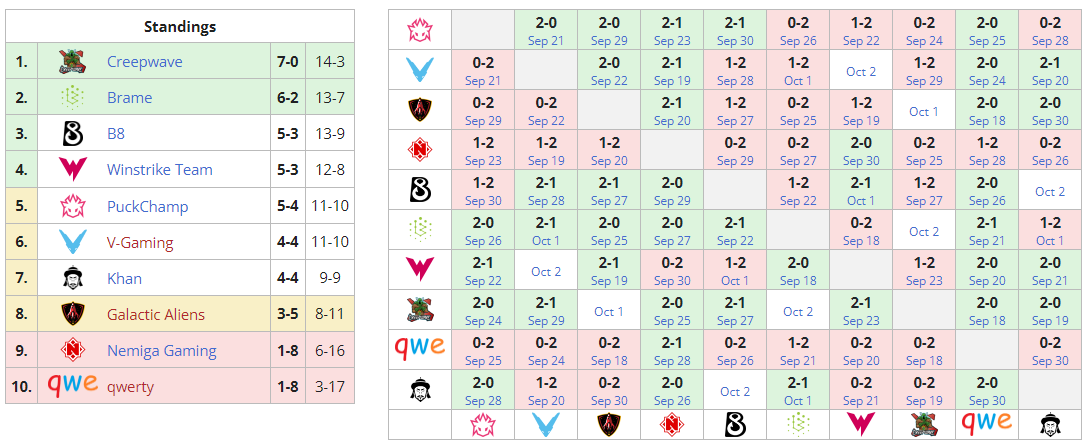1089x445 pixels.
Task: Click the V-Gaming logo in the crosstable's left column
Action: tap(419, 70)
